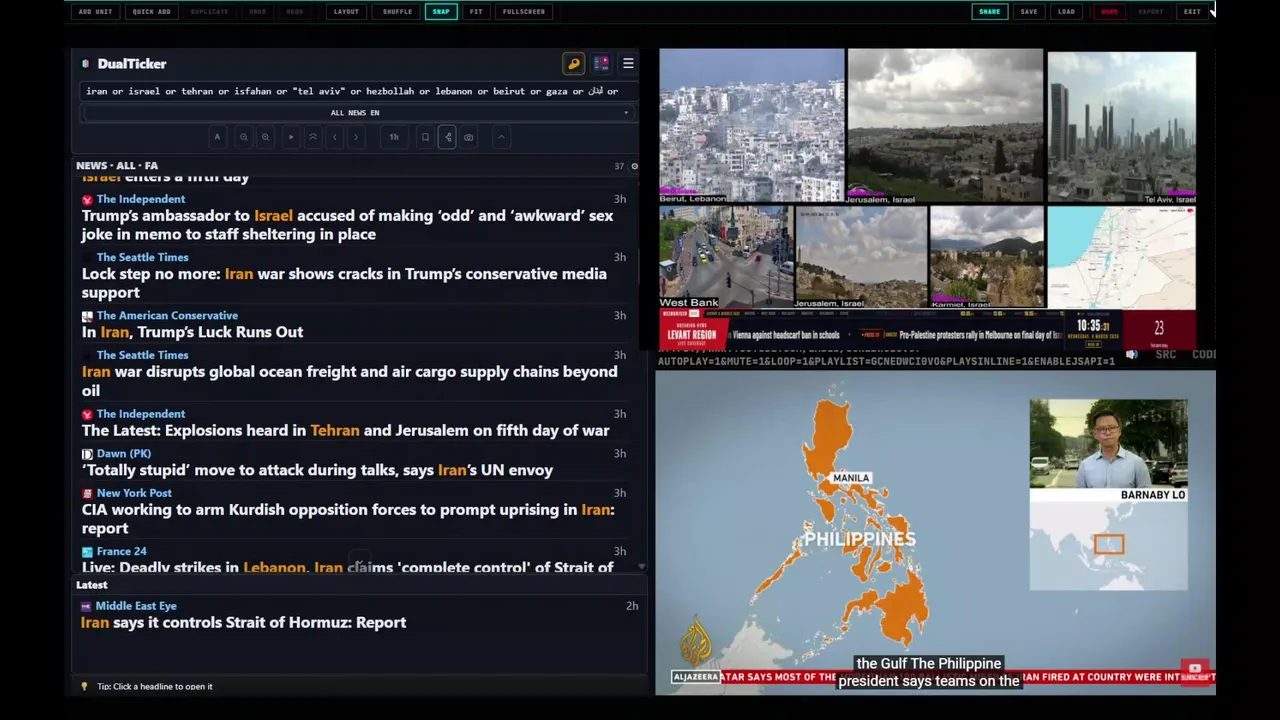
Task: Select the Israel map thumbnail
Action: point(1121,258)
